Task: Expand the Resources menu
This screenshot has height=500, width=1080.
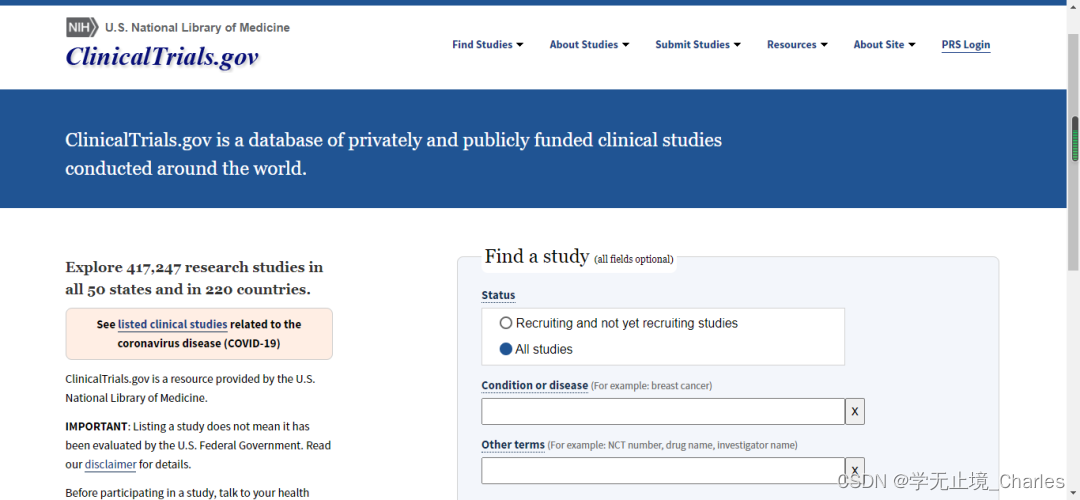Action: [x=797, y=44]
